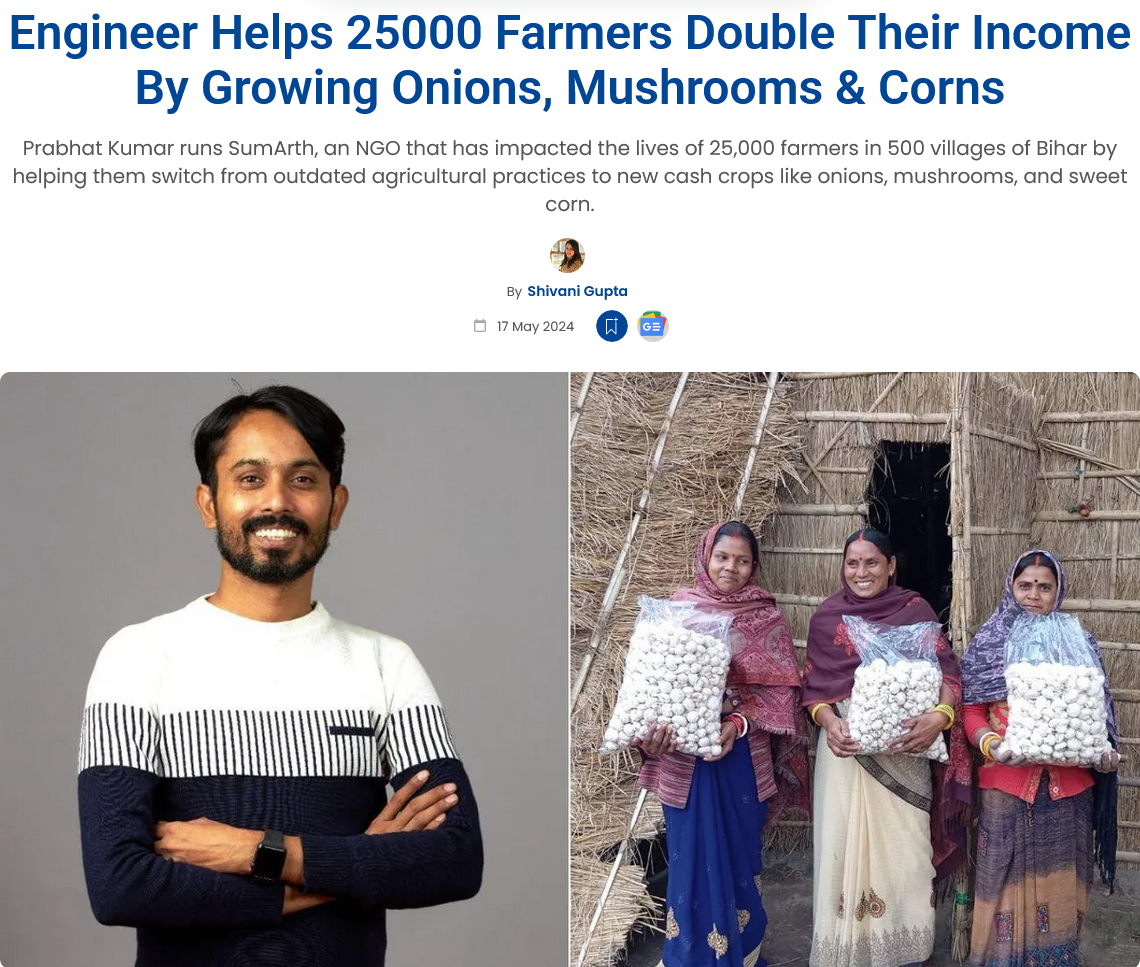The height and width of the screenshot is (967, 1140).
Task: Click the smartwatch on the man's wrist
Action: pyautogui.click(x=269, y=856)
